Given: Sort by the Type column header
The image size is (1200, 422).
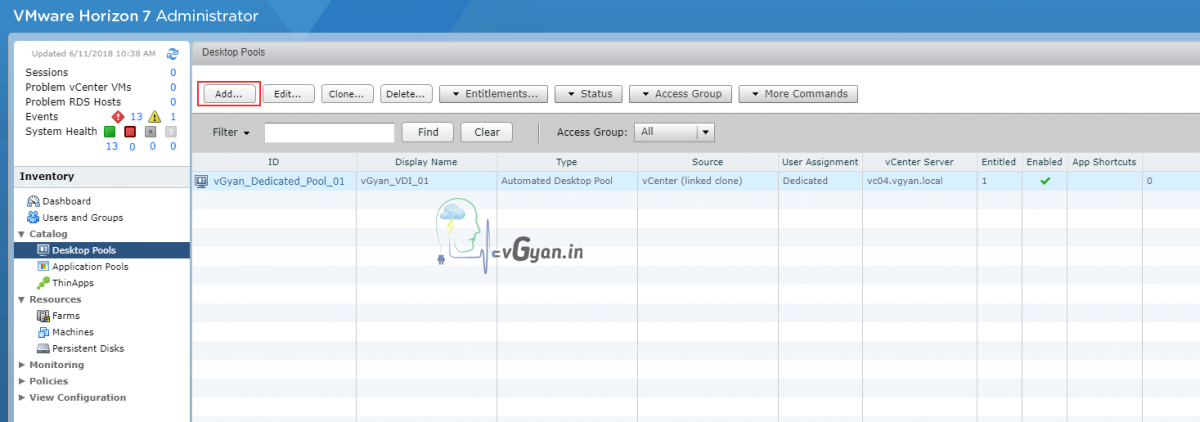Looking at the screenshot, I should [x=567, y=162].
